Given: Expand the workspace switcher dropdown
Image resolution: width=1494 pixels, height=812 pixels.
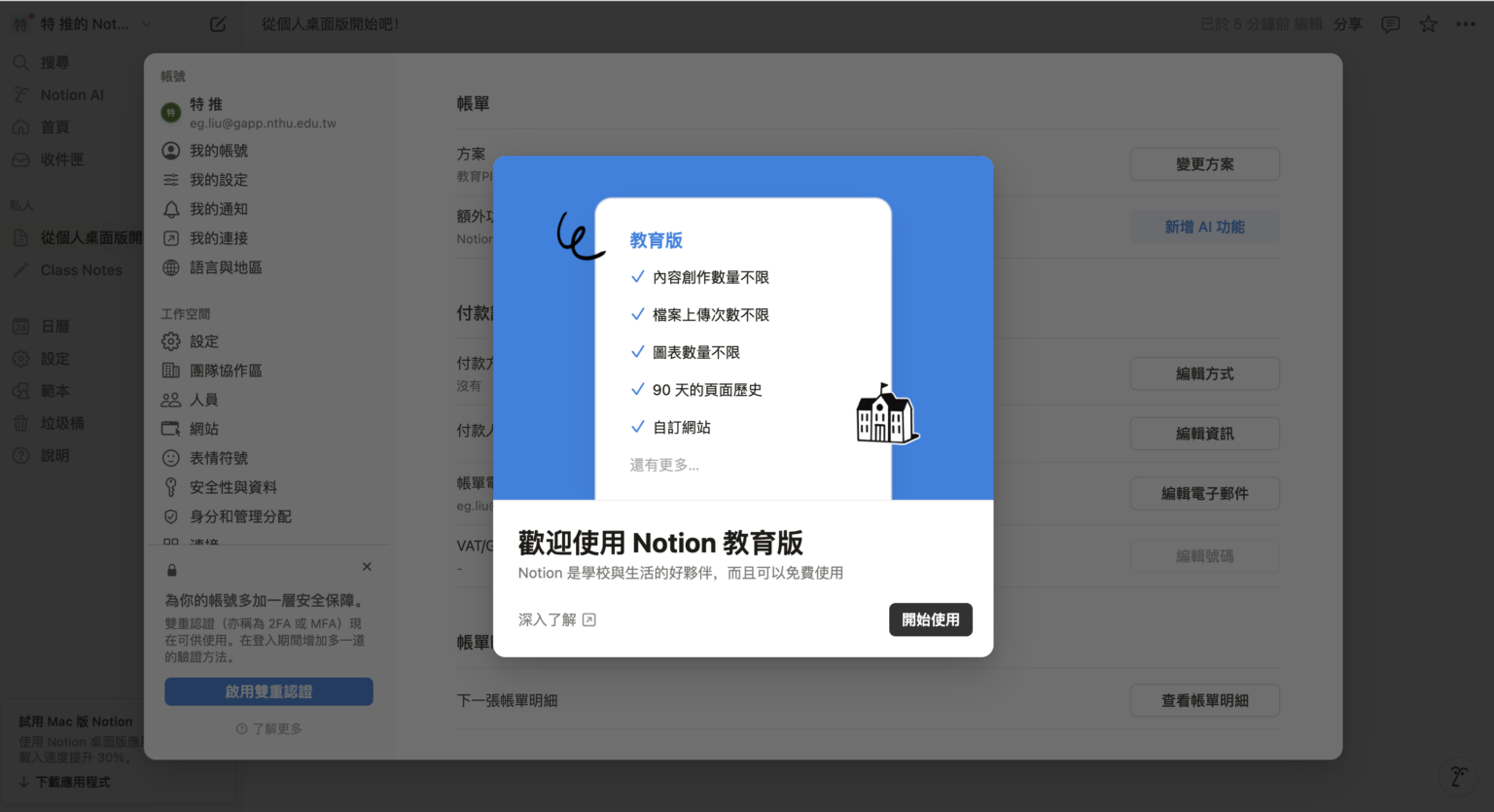Looking at the screenshot, I should 147,24.
